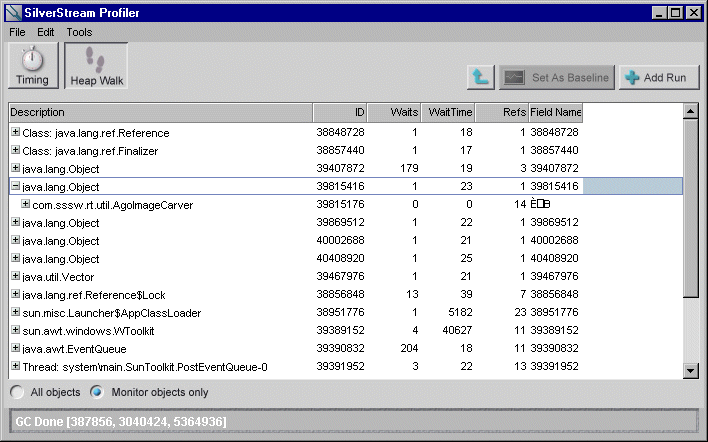Image resolution: width=708 pixels, height=442 pixels.
Task: Click ID cell 38951776
Action: 340,312
